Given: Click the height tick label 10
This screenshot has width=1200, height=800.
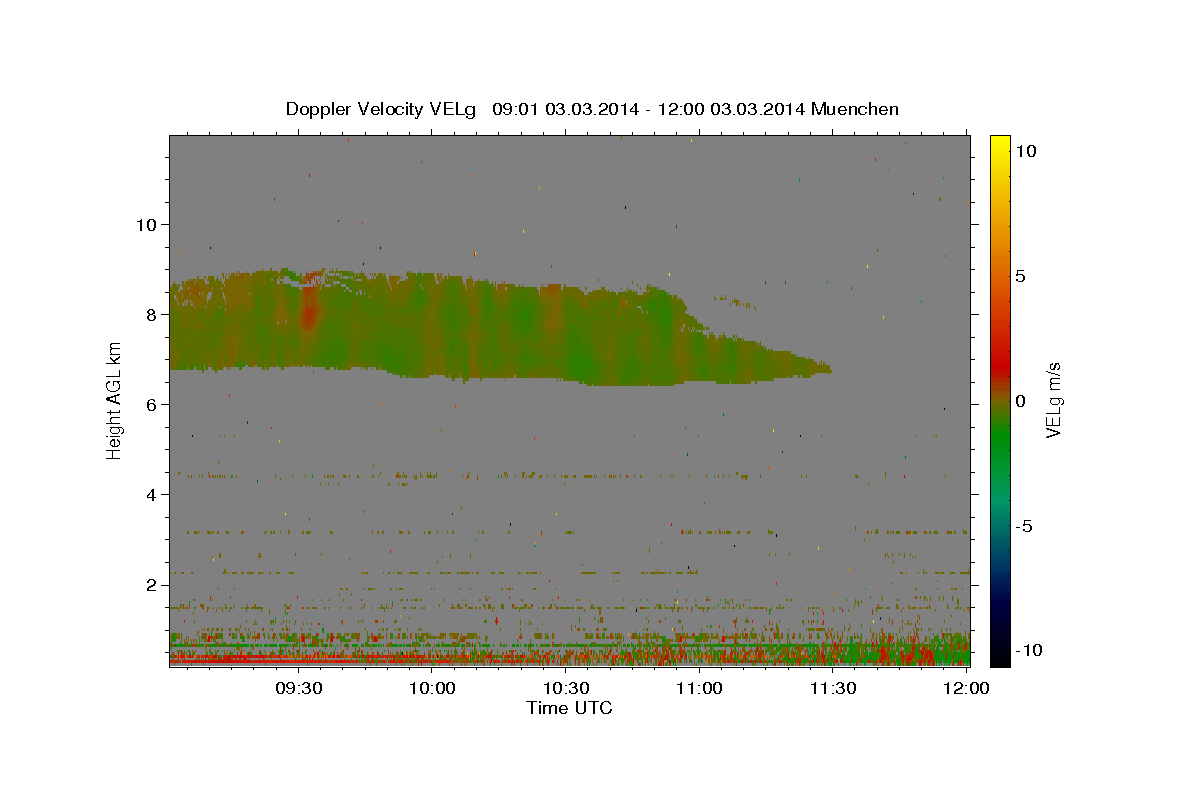Looking at the screenshot, I should point(145,224).
